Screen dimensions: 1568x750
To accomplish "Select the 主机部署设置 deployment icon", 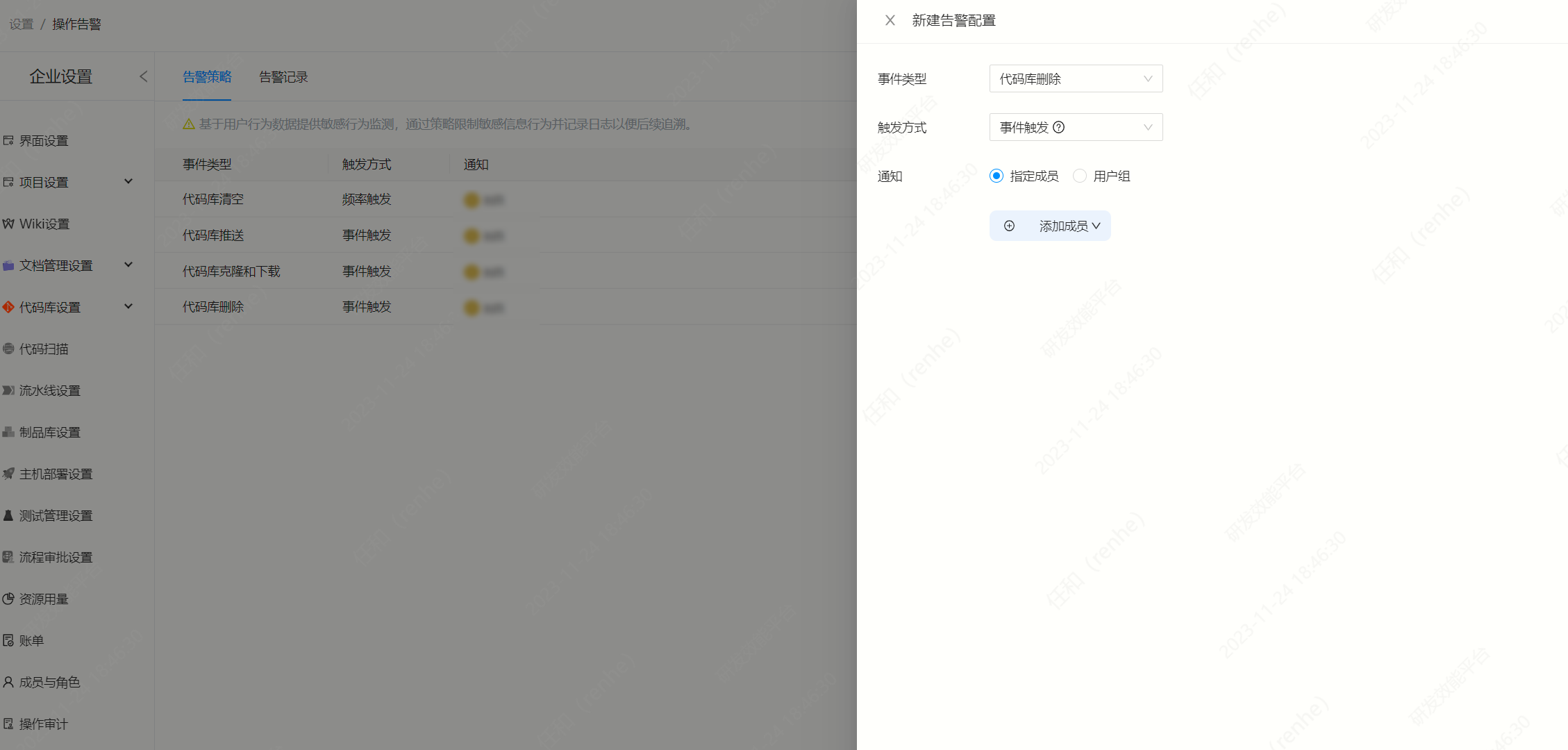I will pos(9,474).
